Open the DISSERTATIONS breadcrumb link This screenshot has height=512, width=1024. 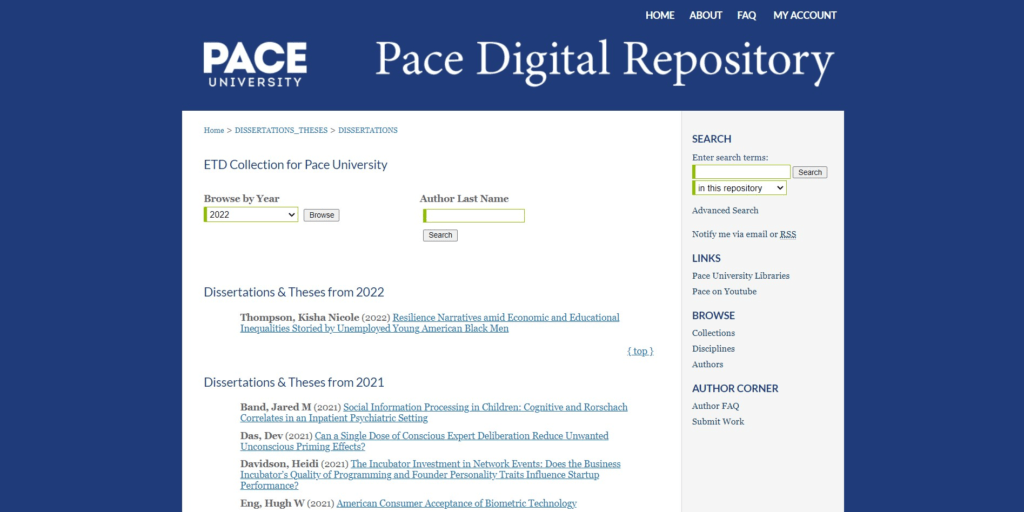pyautogui.click(x=368, y=131)
